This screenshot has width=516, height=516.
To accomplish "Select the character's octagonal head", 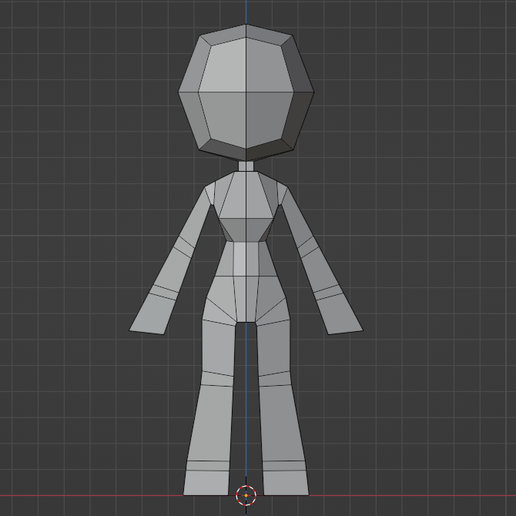I will pyautogui.click(x=246, y=93).
